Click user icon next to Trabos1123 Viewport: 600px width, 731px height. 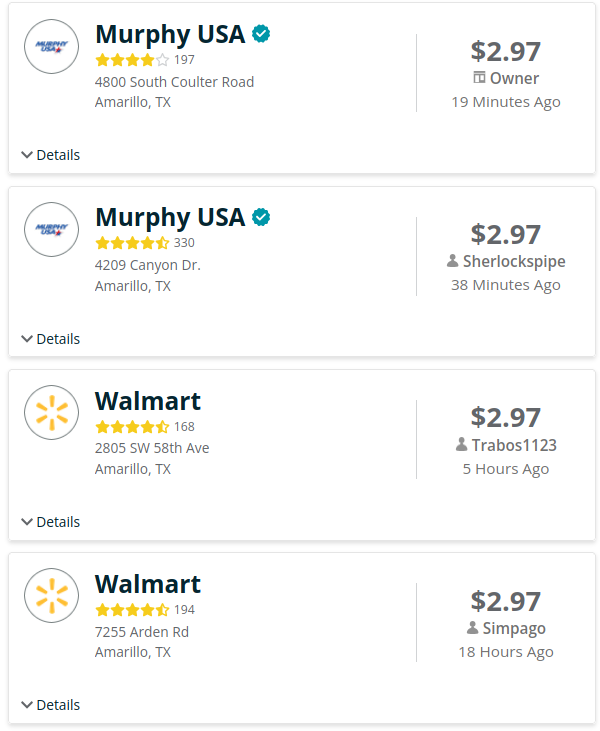(x=461, y=444)
